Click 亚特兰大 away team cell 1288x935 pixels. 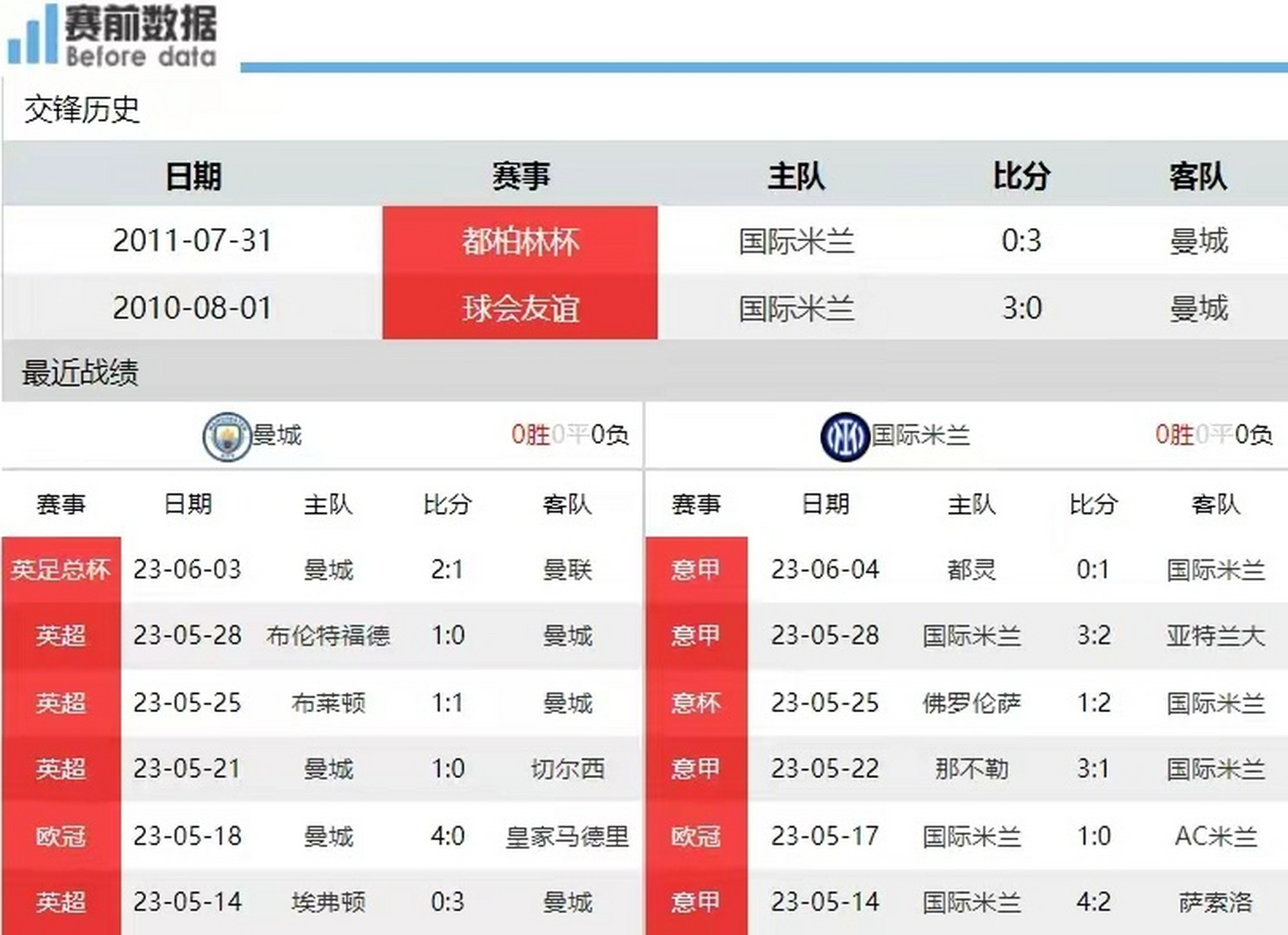point(1216,636)
